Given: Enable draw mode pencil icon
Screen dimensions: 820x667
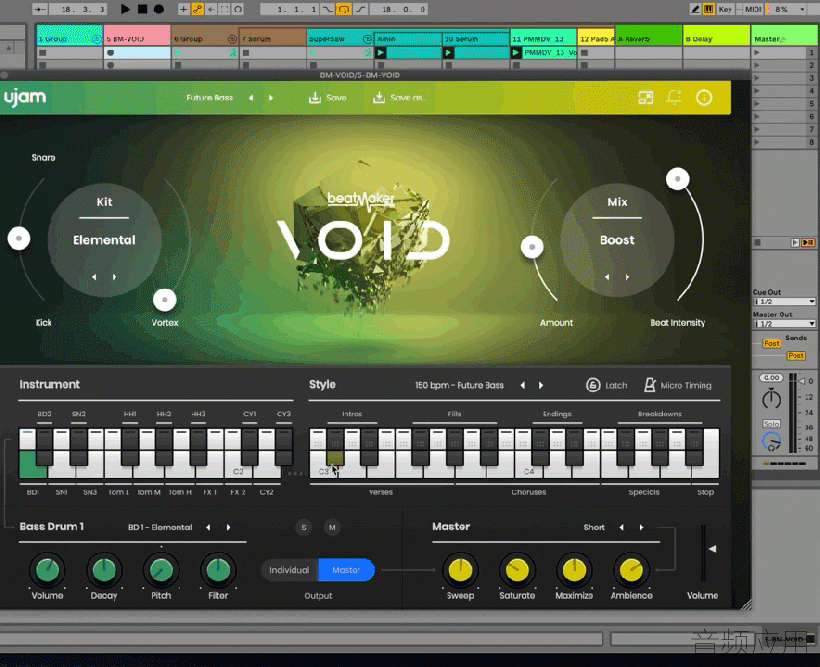Looking at the screenshot, I should coord(695,9).
